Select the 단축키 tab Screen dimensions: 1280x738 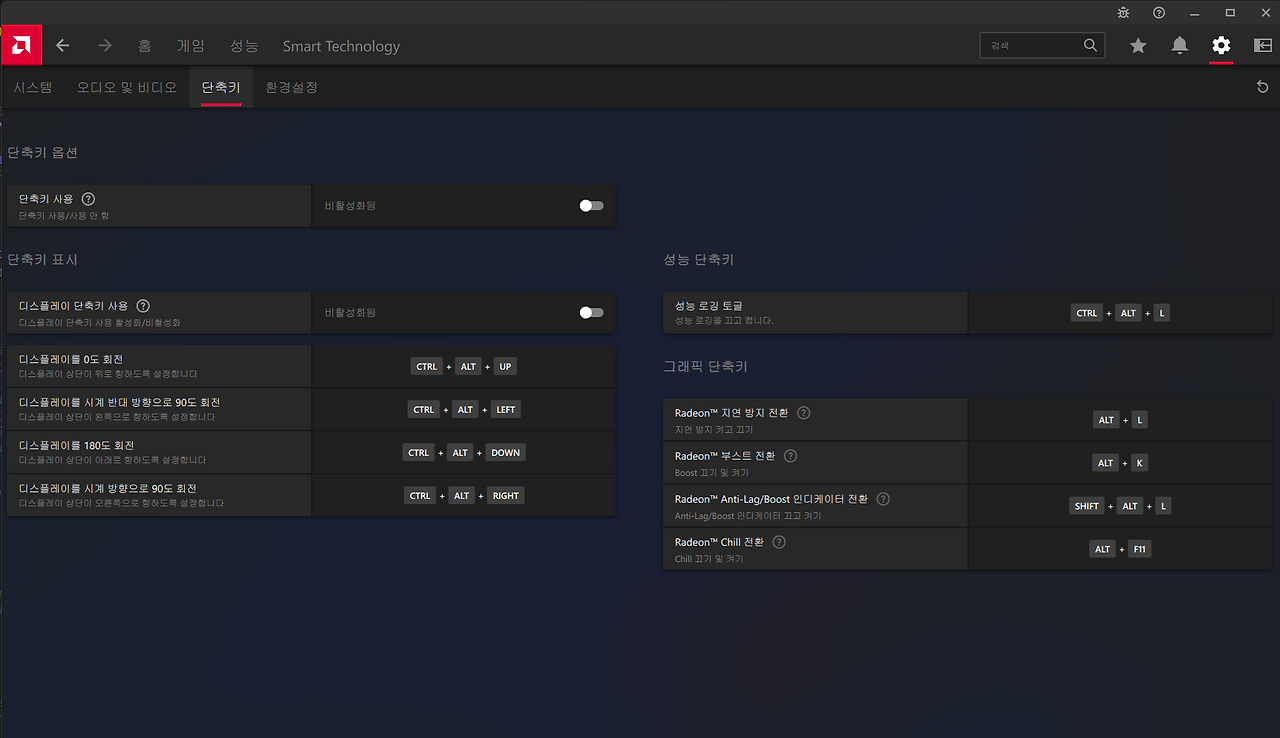[x=221, y=87]
